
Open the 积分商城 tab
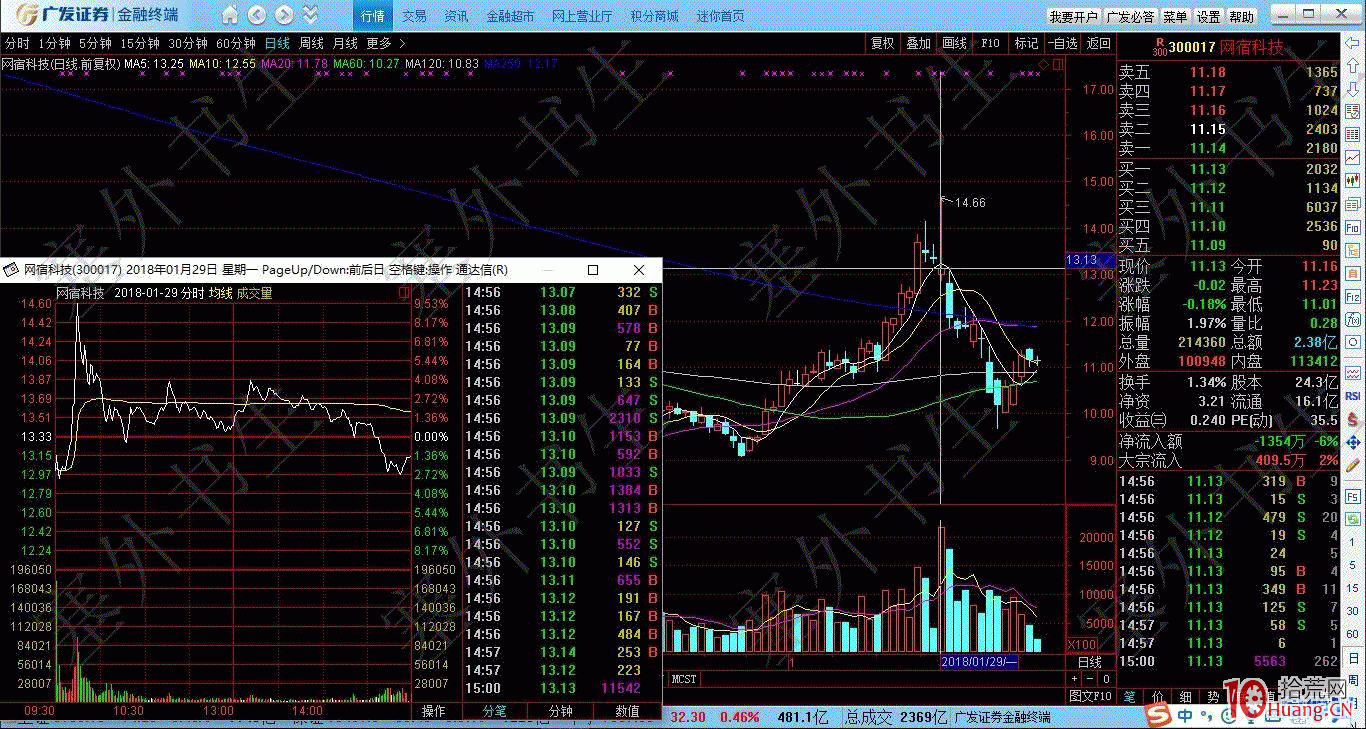tap(654, 17)
